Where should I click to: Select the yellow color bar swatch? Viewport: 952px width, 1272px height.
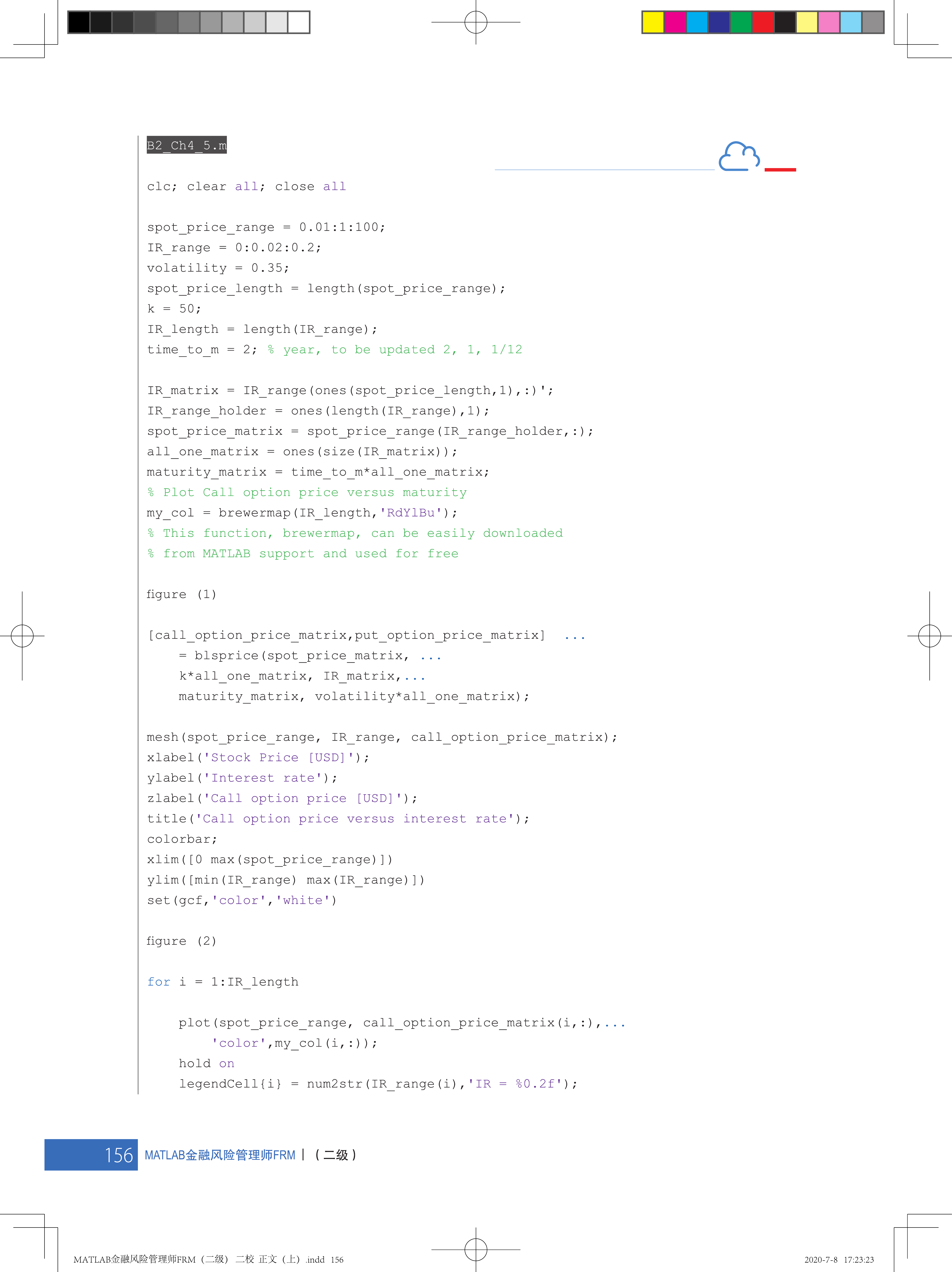click(653, 22)
